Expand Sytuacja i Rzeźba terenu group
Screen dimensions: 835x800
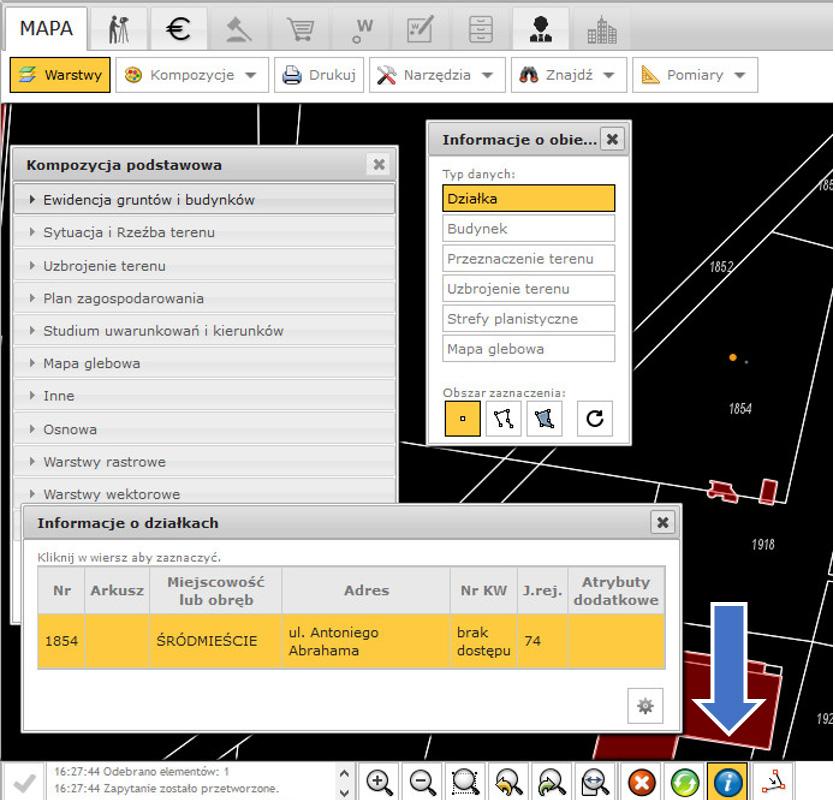204,232
